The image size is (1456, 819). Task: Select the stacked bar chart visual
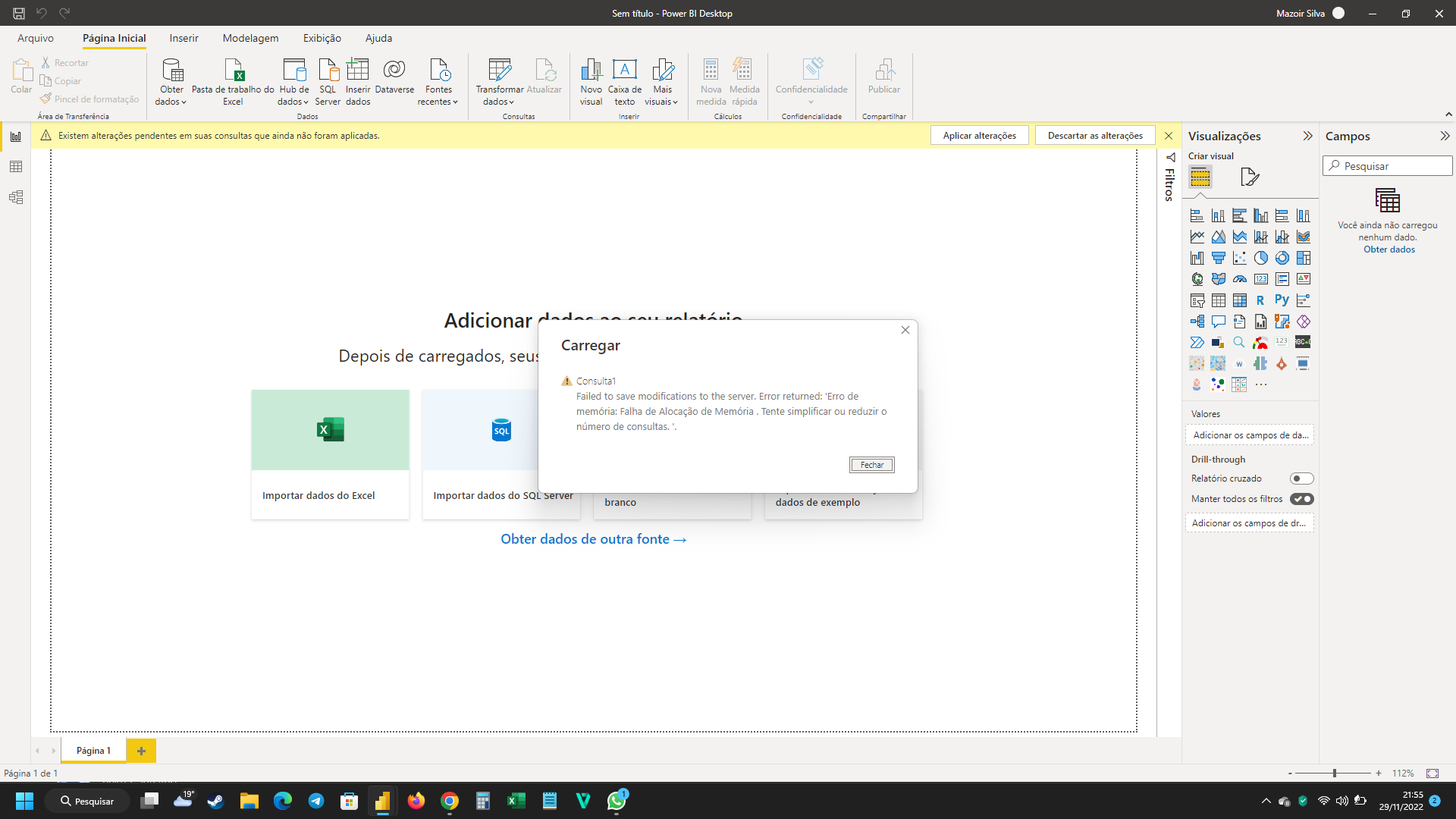point(1197,216)
